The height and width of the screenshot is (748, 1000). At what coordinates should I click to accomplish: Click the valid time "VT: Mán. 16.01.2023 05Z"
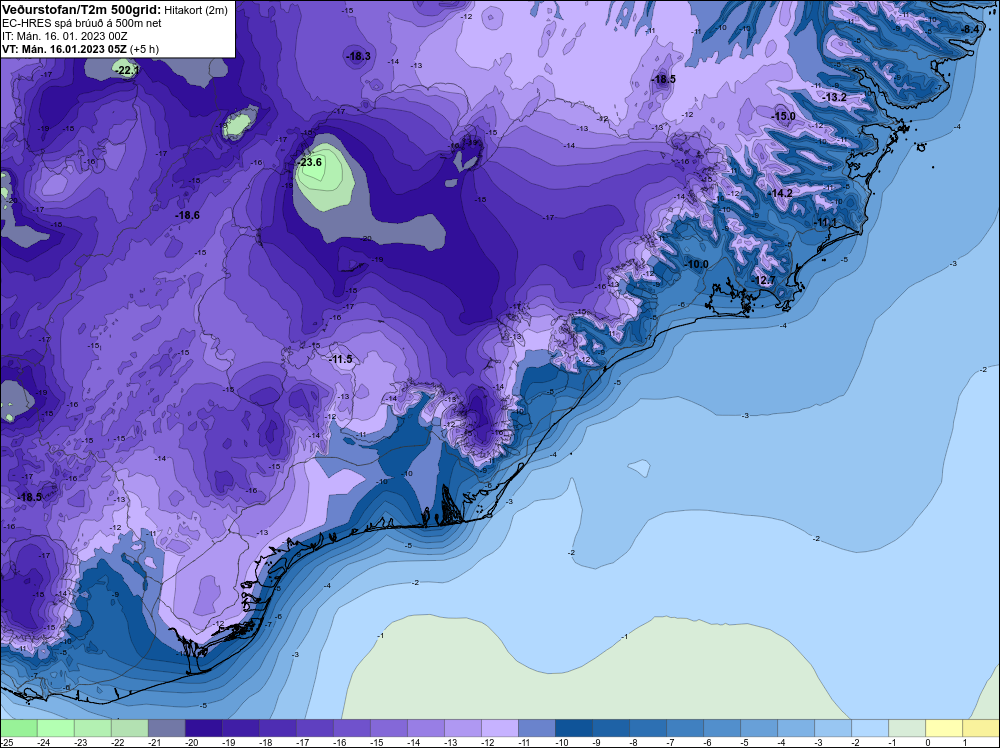(64, 49)
